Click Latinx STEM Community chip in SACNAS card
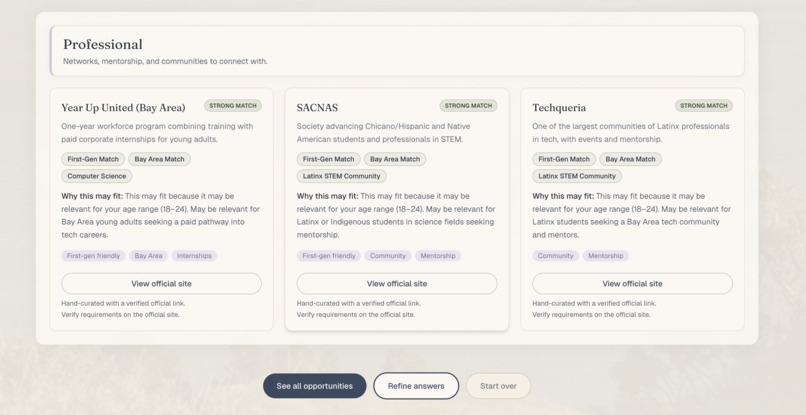The width and height of the screenshot is (806, 415). 341,176
